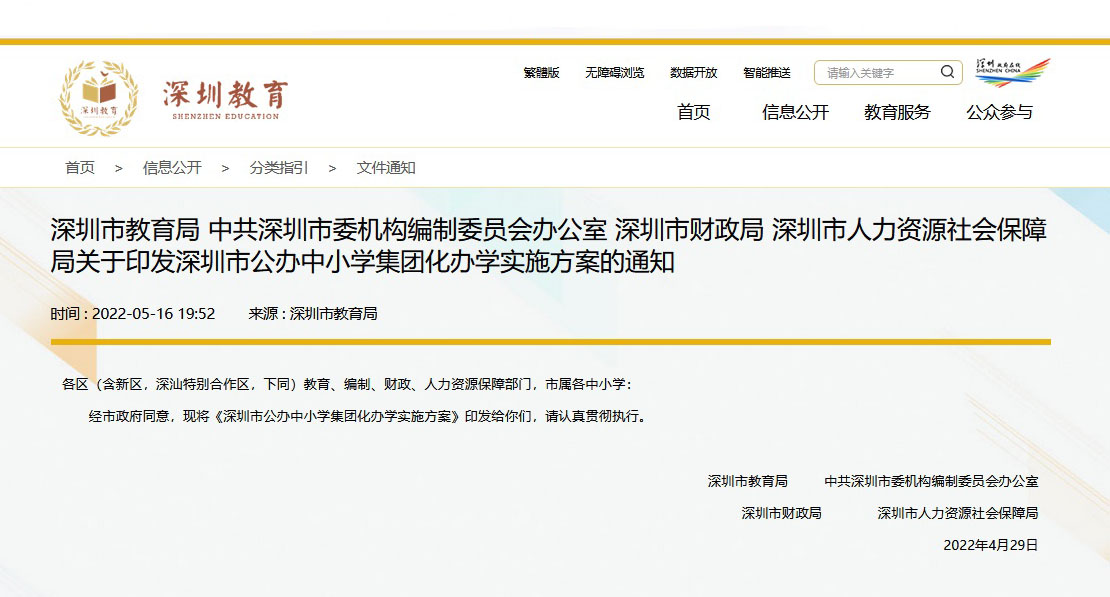Navigate to 分类指引 in the breadcrumb
Screen dimensions: 1110x597
point(279,168)
